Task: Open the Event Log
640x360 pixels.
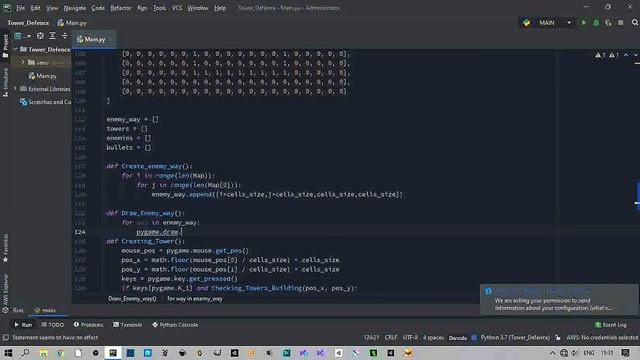Action: pos(611,325)
